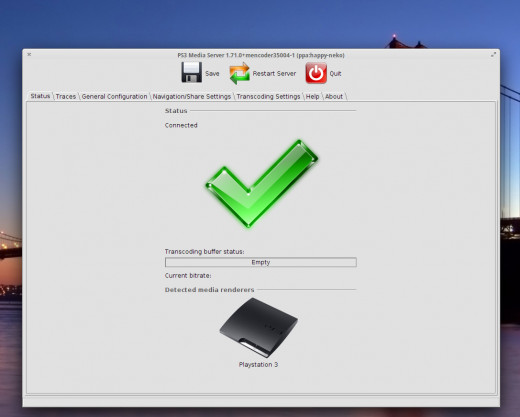Viewport: 520px width, 417px height.
Task: Close the window with the X icon
Action: click(x=29, y=54)
